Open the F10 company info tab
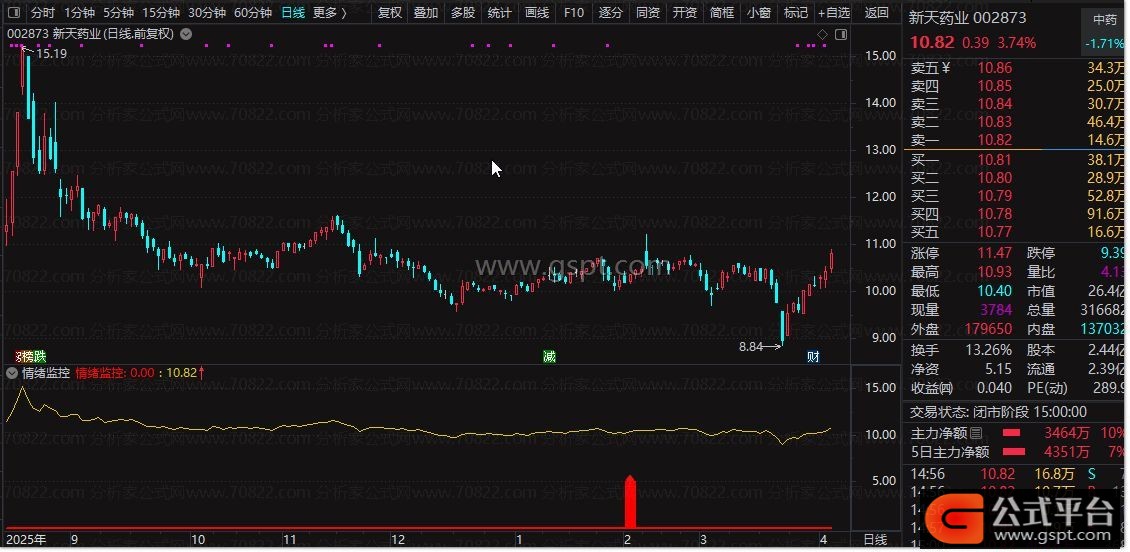The image size is (1130, 552). tap(573, 13)
